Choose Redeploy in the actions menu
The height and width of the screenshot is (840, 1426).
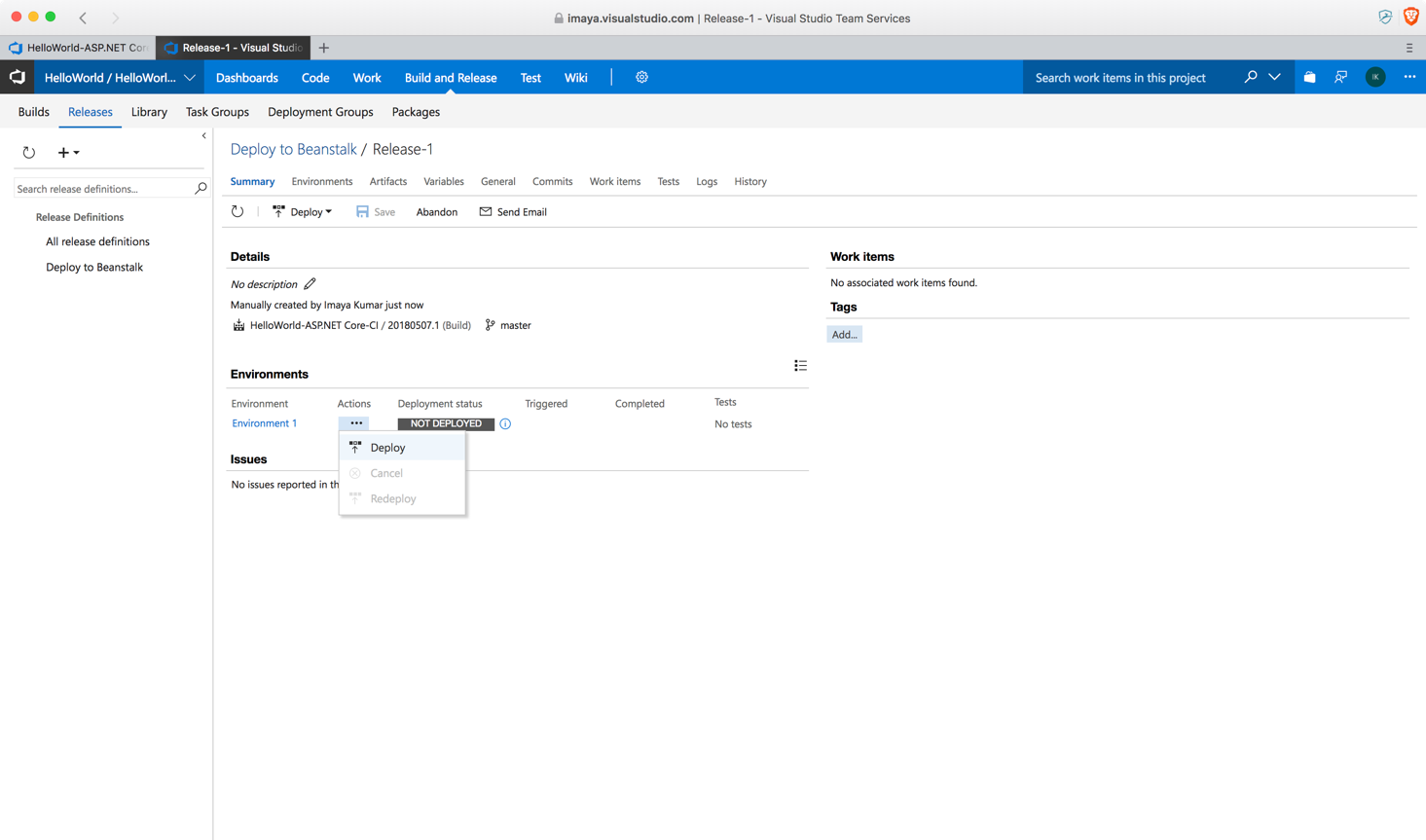[x=402, y=498]
